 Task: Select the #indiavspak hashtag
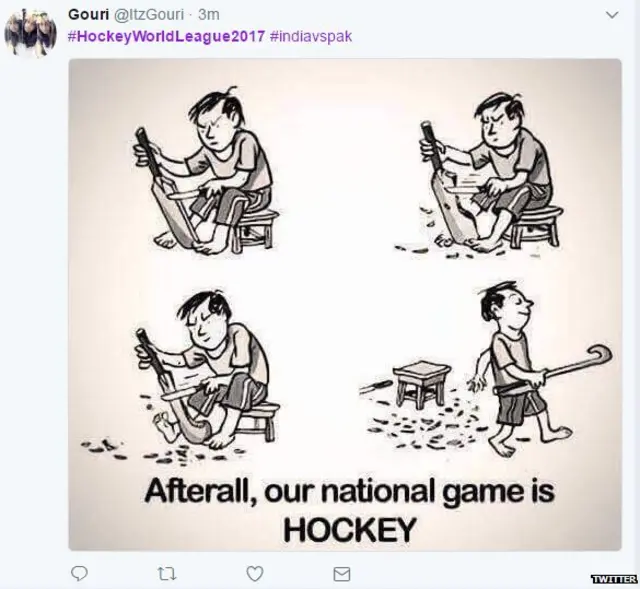pyautogui.click(x=311, y=36)
